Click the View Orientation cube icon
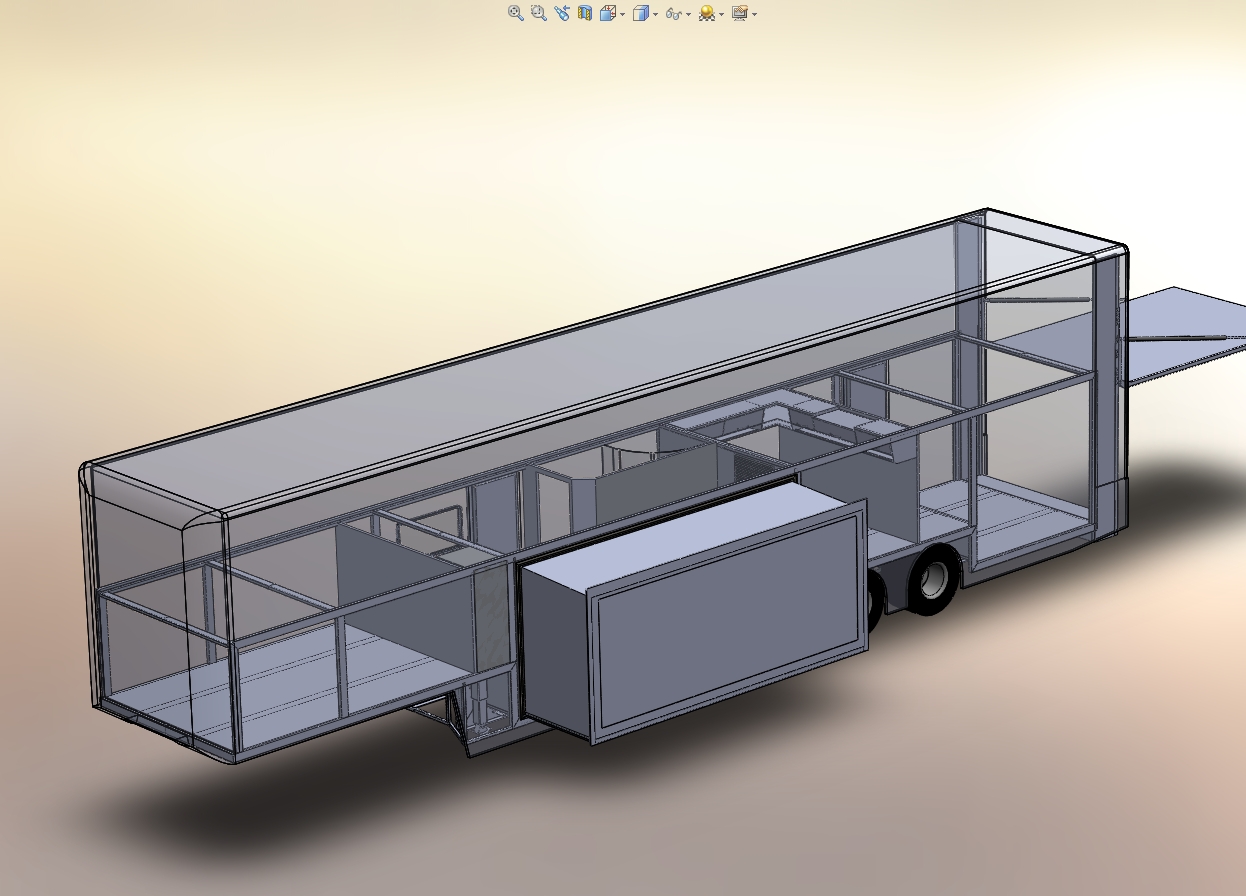The height and width of the screenshot is (896, 1246). (x=608, y=13)
